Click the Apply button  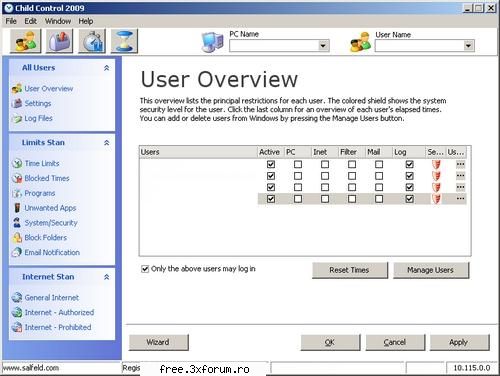click(459, 342)
